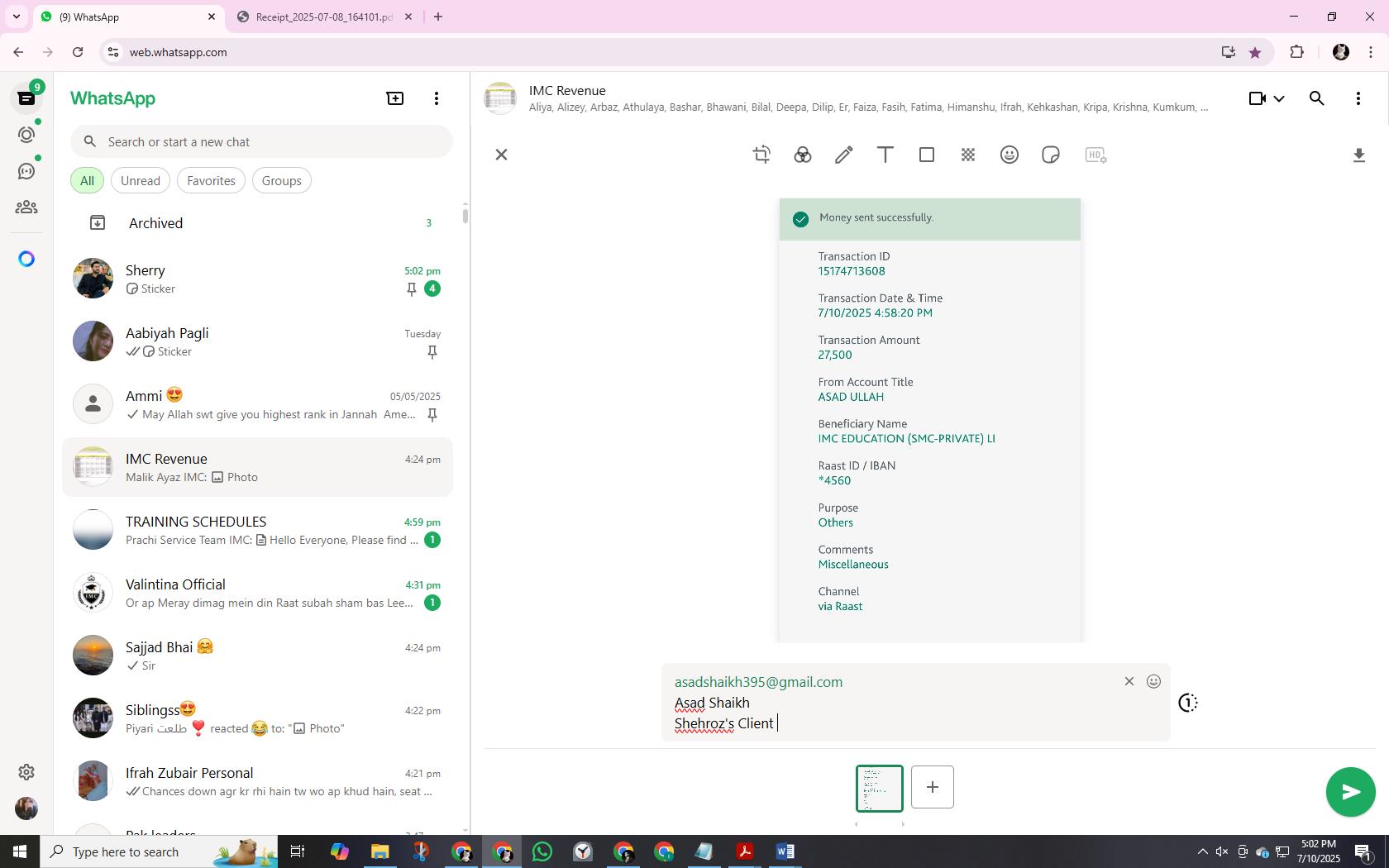The width and height of the screenshot is (1389, 868).
Task: Open TRAINING SCHEDULES group chat
Action: pos(257,531)
